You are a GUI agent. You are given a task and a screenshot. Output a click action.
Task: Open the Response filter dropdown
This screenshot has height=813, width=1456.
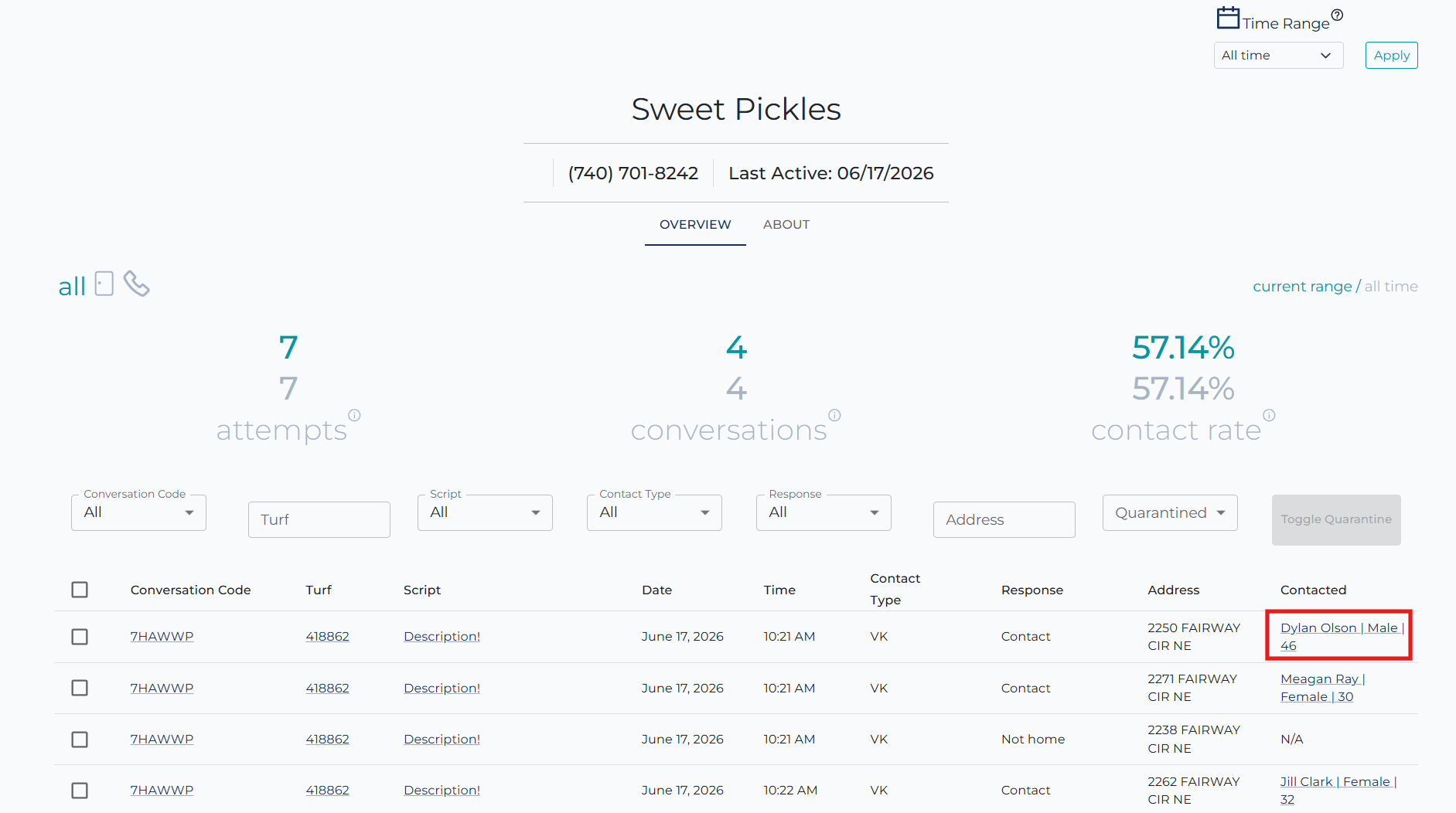(x=823, y=512)
